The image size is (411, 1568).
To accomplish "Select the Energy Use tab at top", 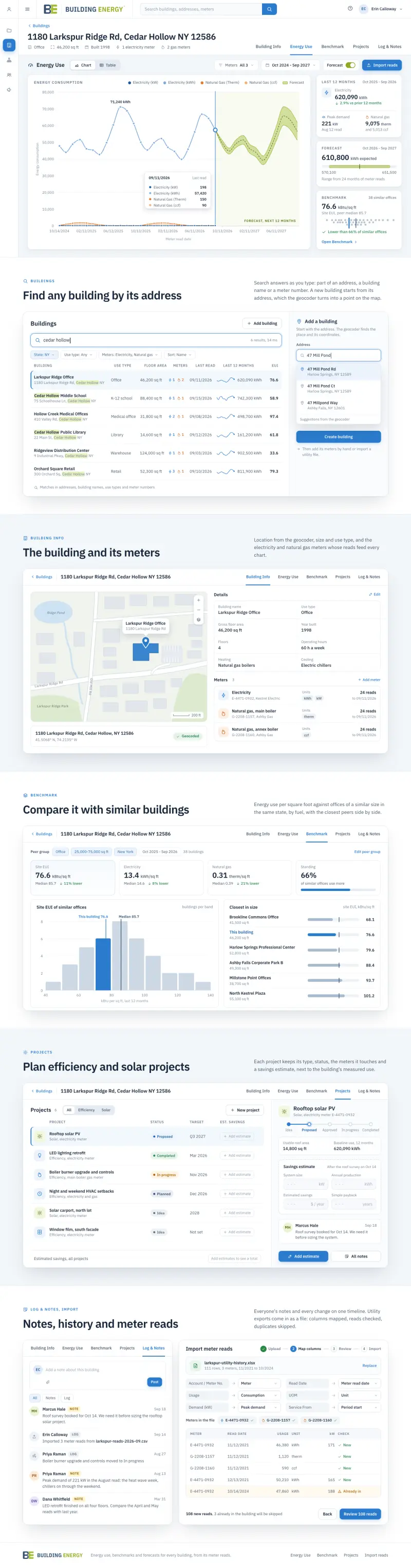I will [x=301, y=46].
